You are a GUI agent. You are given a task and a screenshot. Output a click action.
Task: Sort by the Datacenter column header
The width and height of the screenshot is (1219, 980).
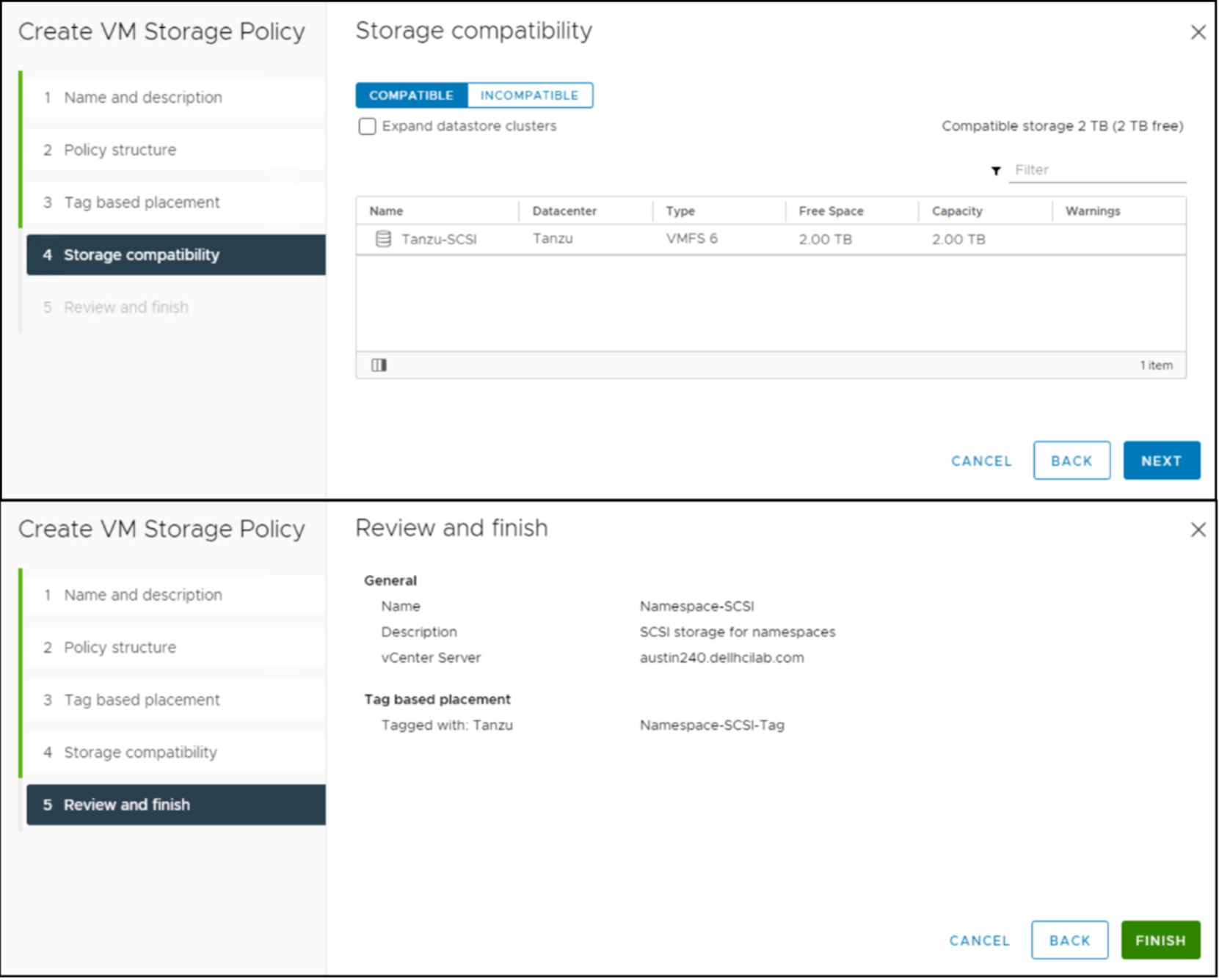tap(564, 211)
